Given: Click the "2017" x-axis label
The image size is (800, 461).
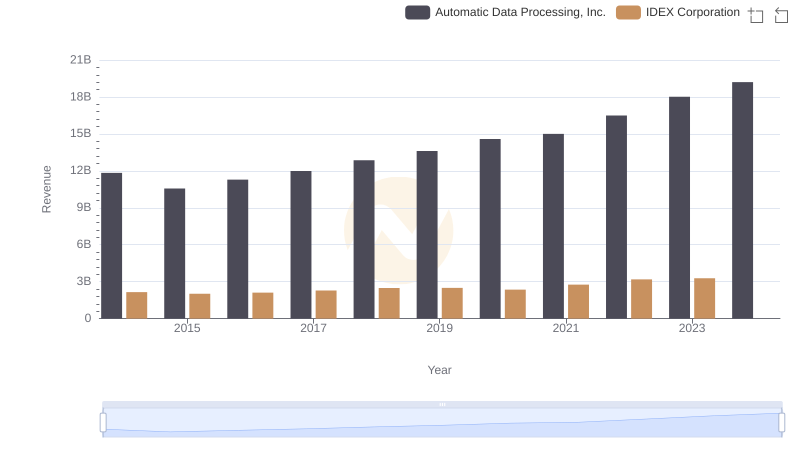Looking at the screenshot, I should (x=313, y=328).
